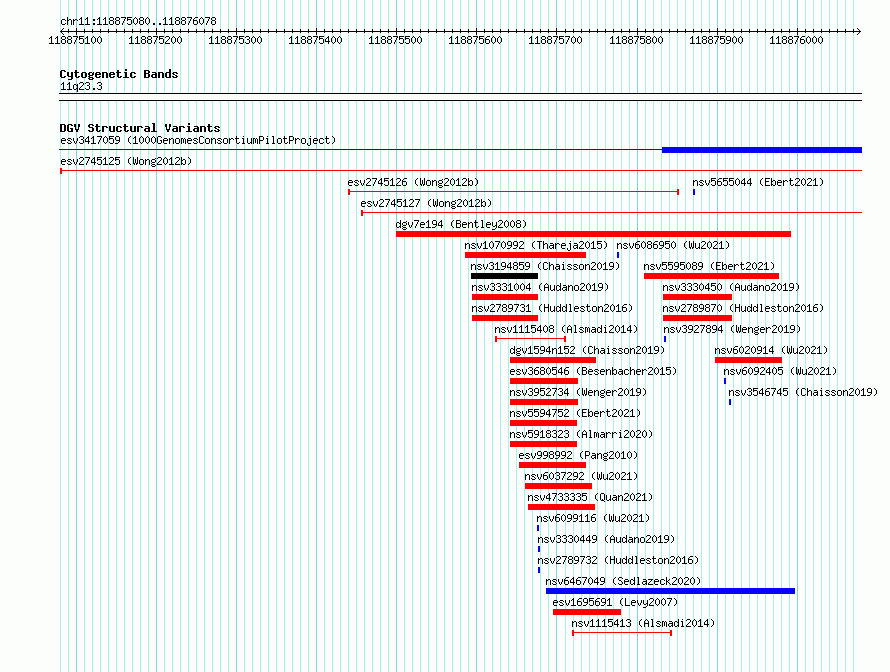The height and width of the screenshot is (672, 890).
Task: Open nsv6086950 (Wu2021) label
Action: [673, 245]
